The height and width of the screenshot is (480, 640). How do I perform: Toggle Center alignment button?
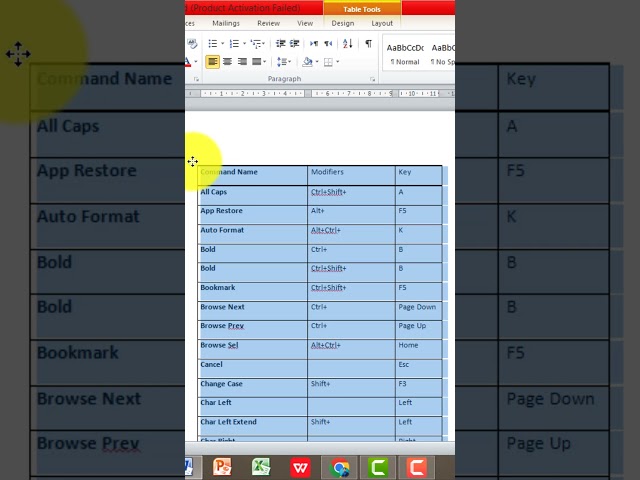[227, 62]
